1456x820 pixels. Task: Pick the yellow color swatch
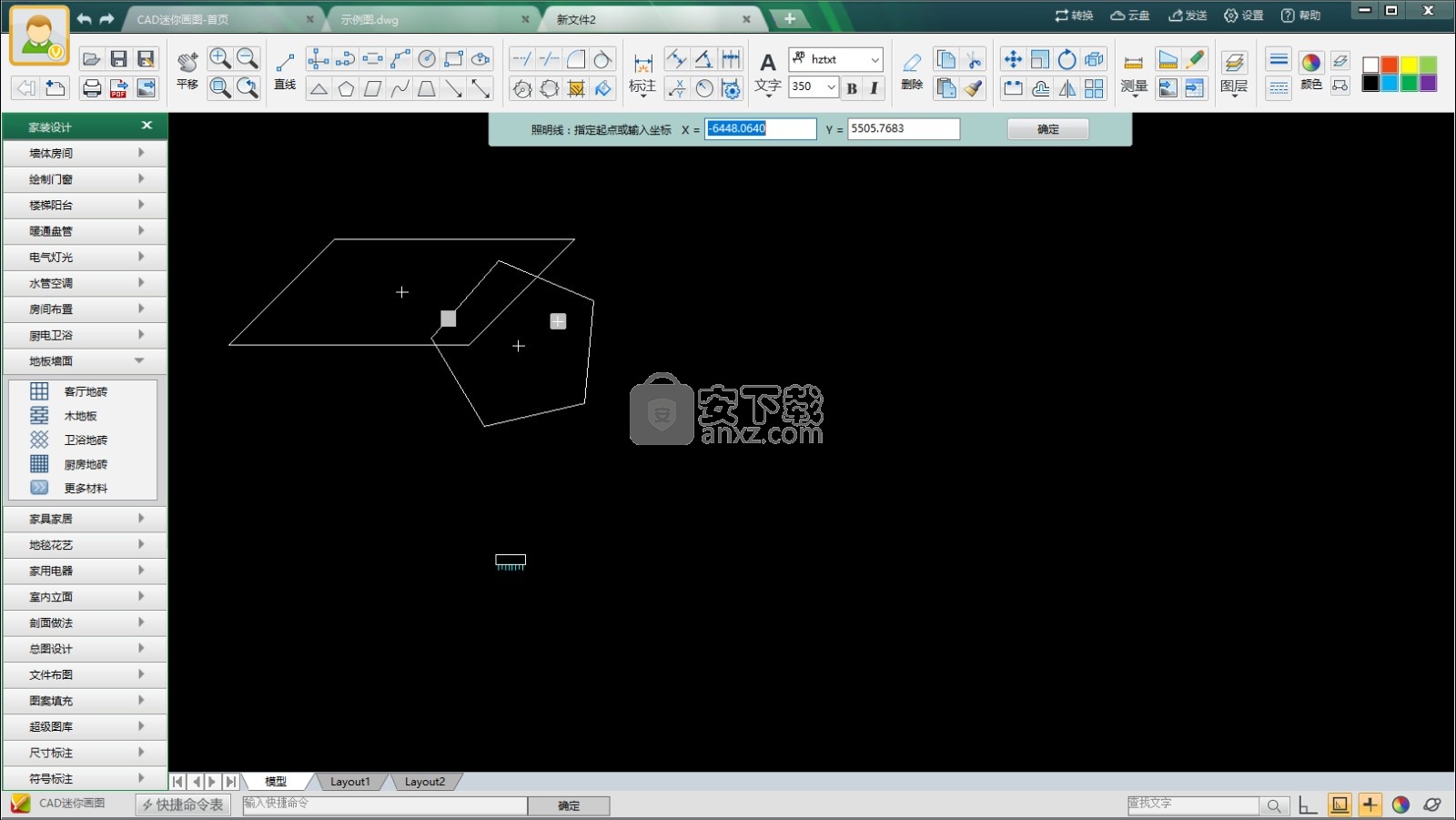pyautogui.click(x=1409, y=65)
